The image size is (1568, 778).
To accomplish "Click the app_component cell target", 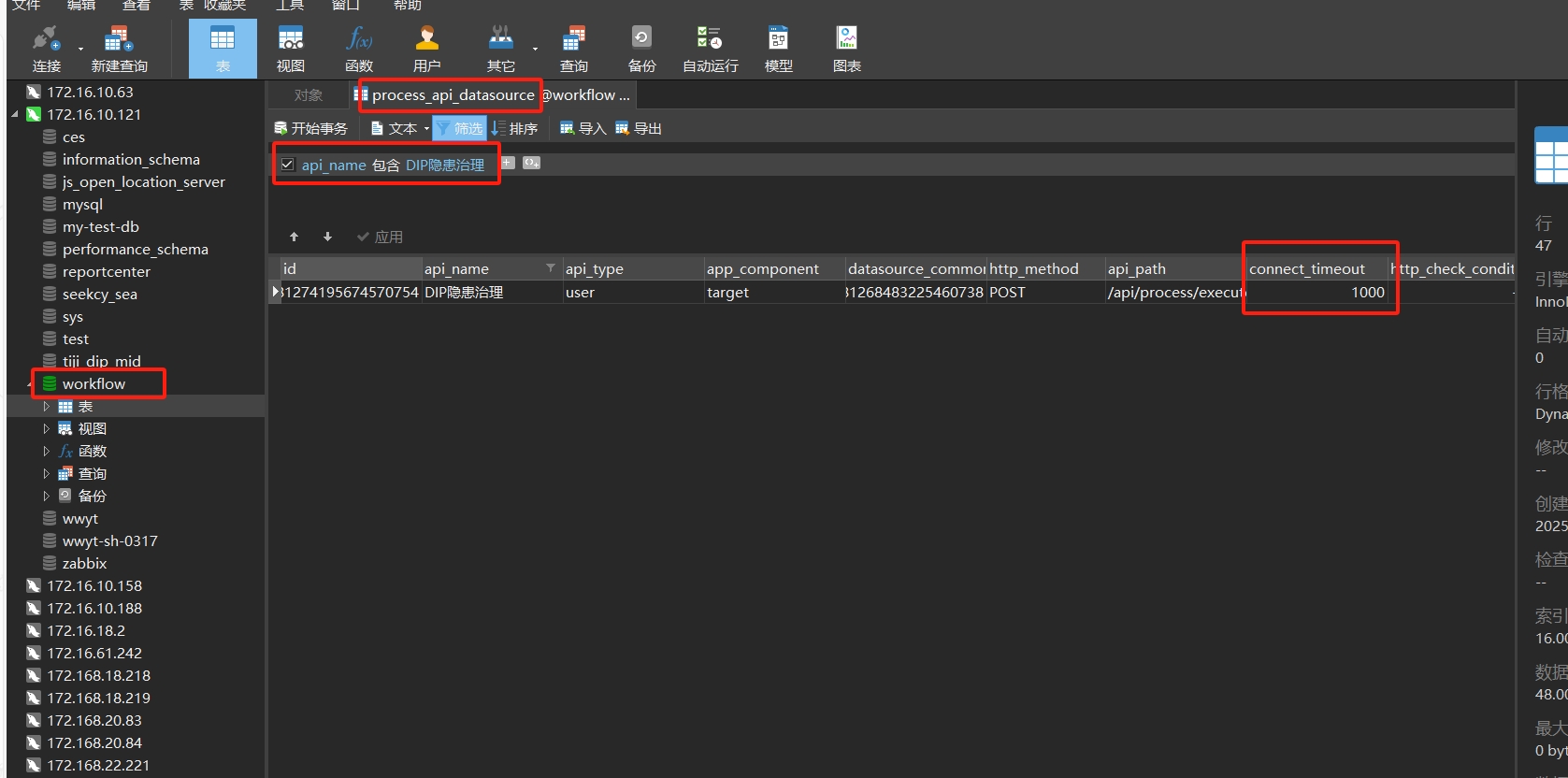I will (774, 292).
